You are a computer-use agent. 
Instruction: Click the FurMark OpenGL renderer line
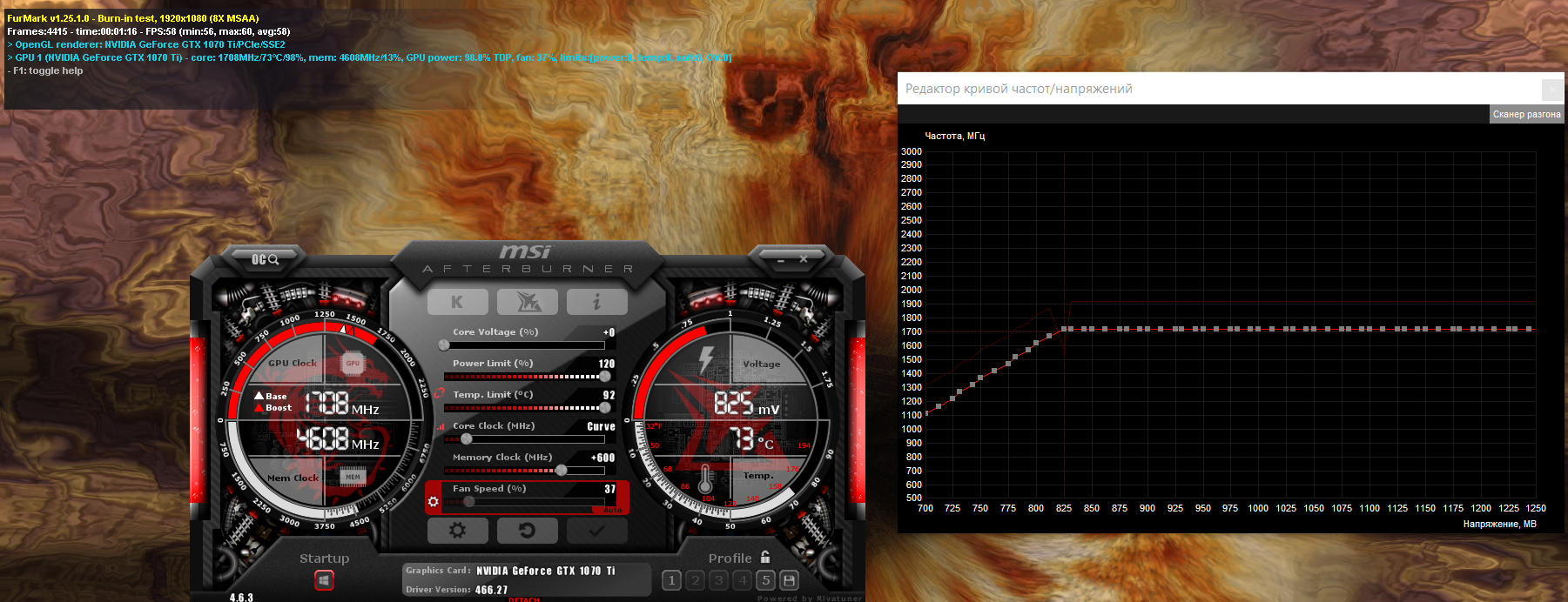[146, 44]
